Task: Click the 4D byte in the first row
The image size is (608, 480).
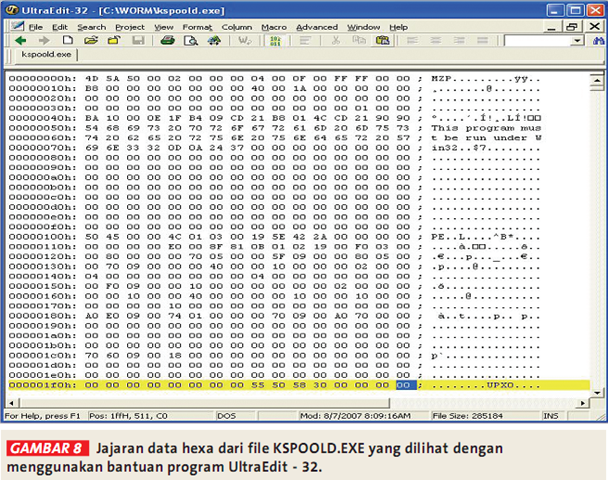Action: pos(92,79)
